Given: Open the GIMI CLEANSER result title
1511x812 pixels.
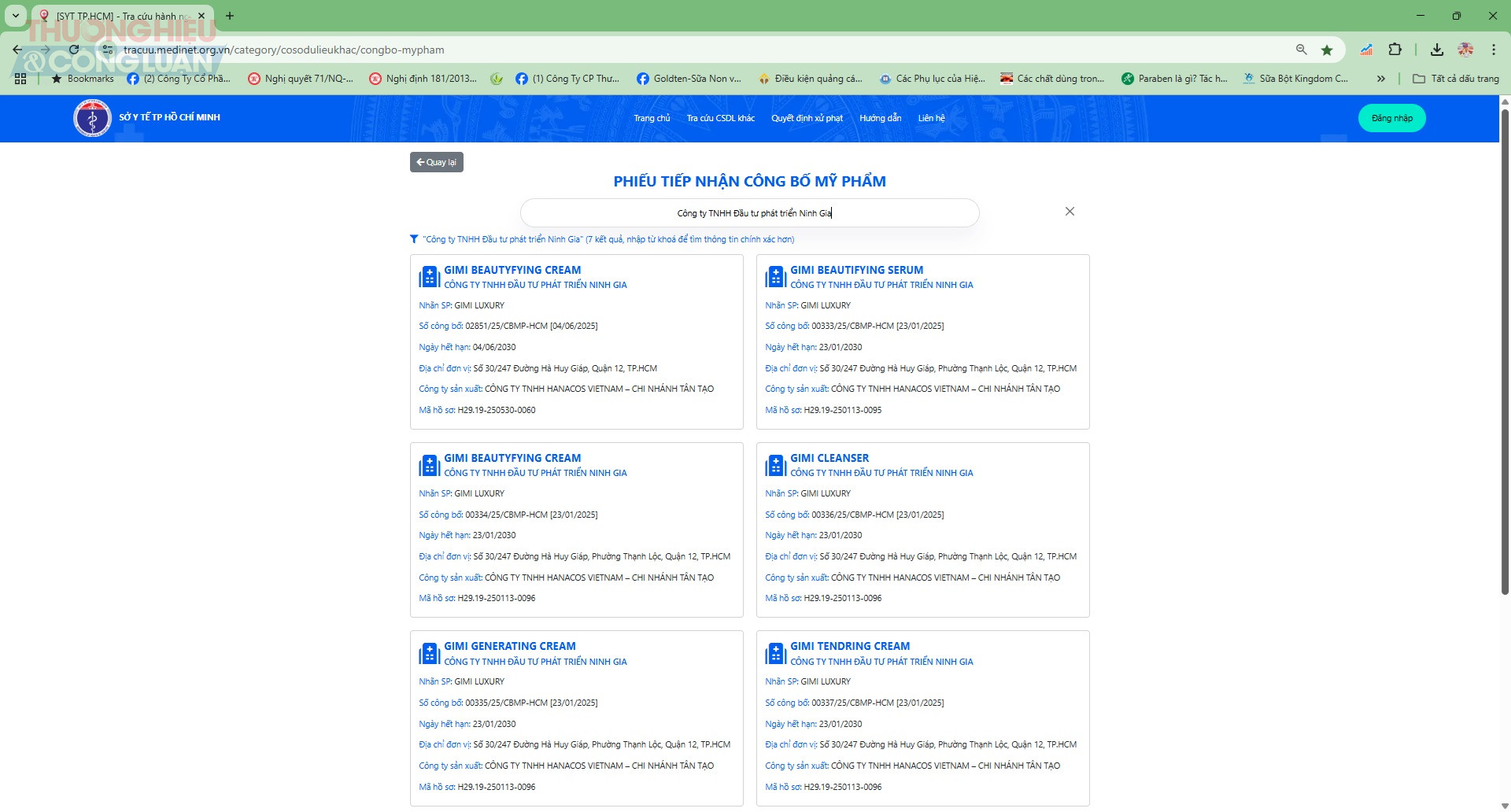Looking at the screenshot, I should click(829, 458).
